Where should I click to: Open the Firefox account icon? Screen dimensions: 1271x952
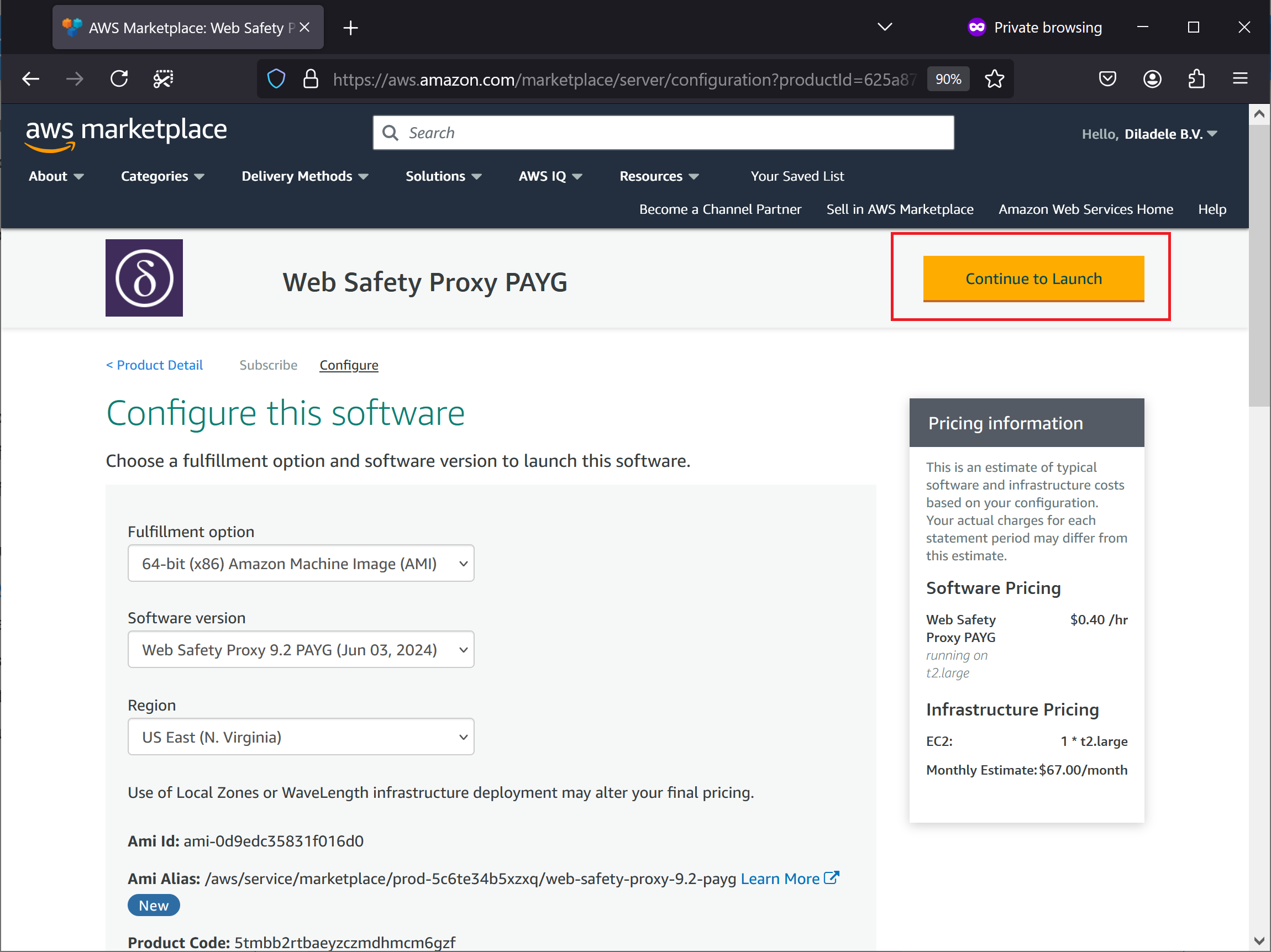pyautogui.click(x=1152, y=78)
